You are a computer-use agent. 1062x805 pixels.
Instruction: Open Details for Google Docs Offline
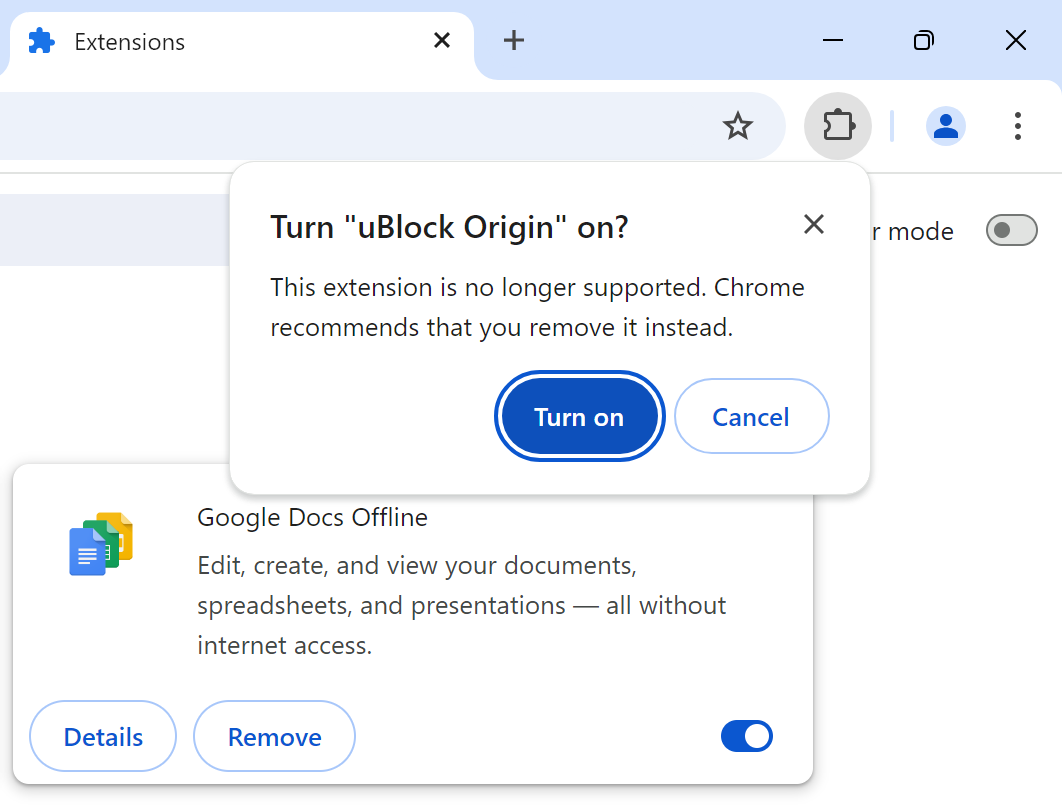[103, 737]
